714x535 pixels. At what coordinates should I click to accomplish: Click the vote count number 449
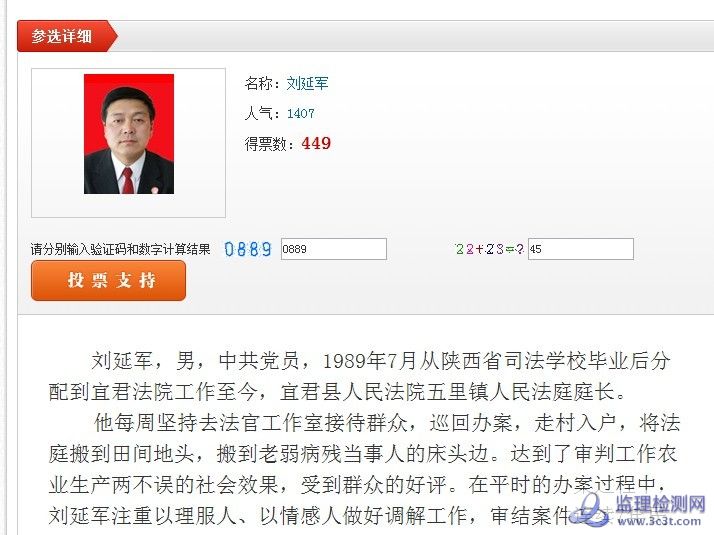pyautogui.click(x=316, y=143)
